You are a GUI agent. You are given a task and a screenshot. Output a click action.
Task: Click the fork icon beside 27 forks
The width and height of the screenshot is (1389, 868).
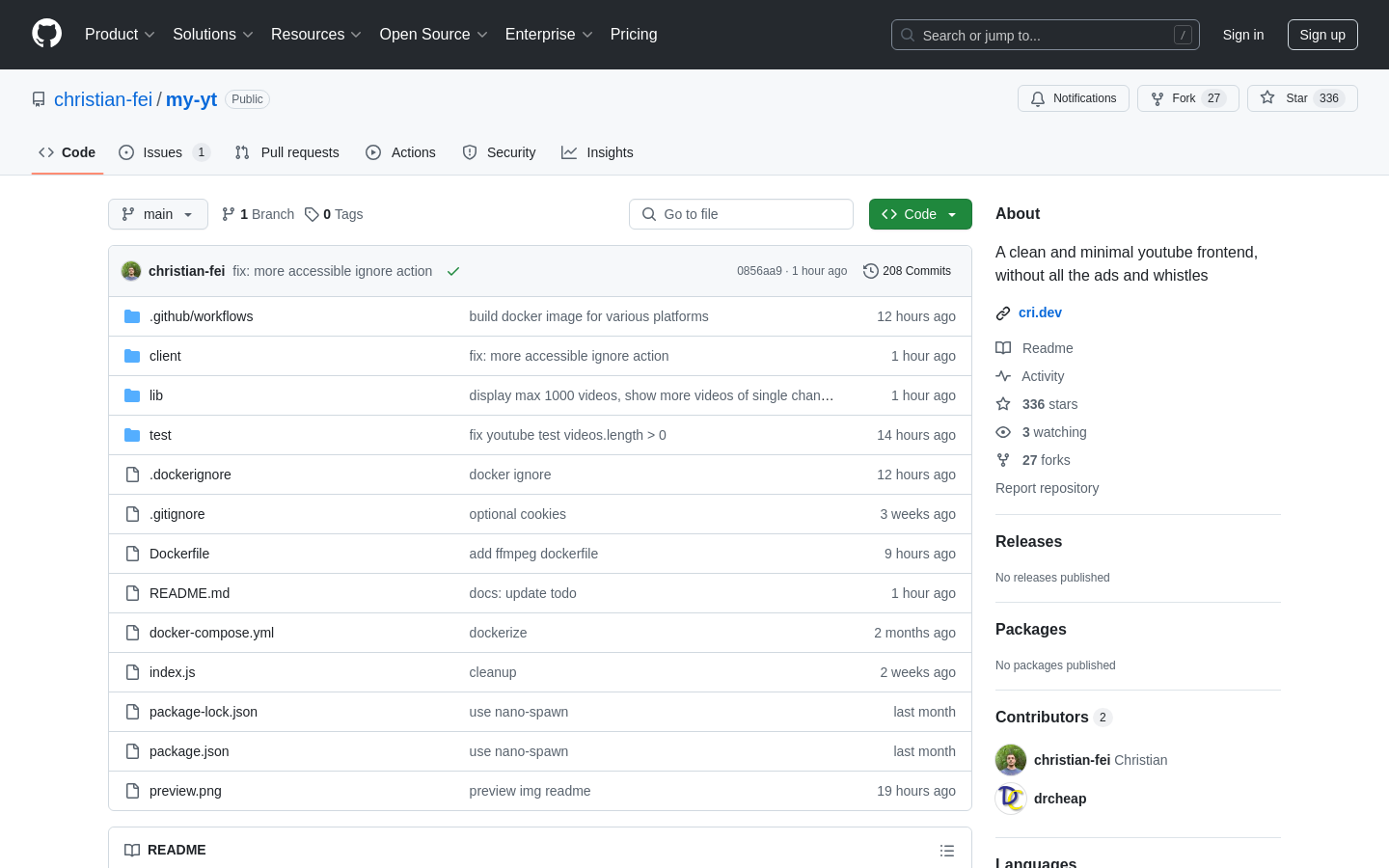coord(1003,460)
